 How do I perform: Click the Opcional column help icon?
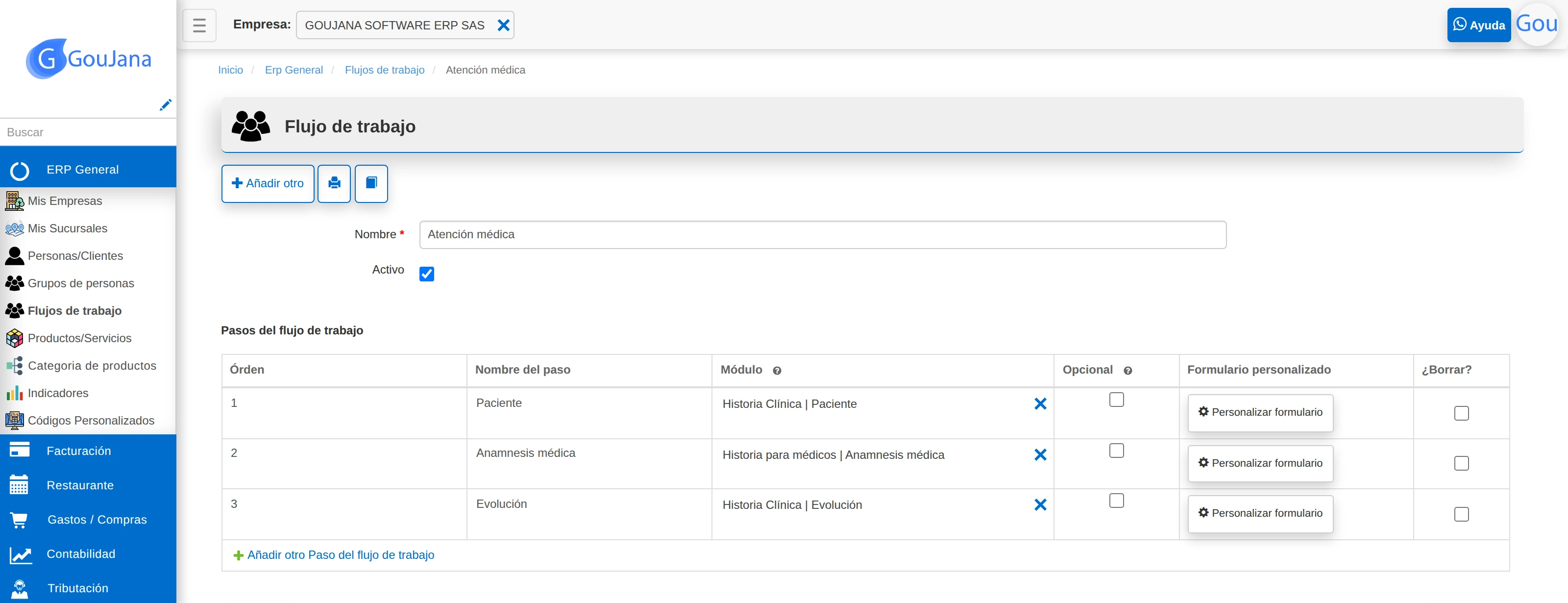[x=1127, y=370]
